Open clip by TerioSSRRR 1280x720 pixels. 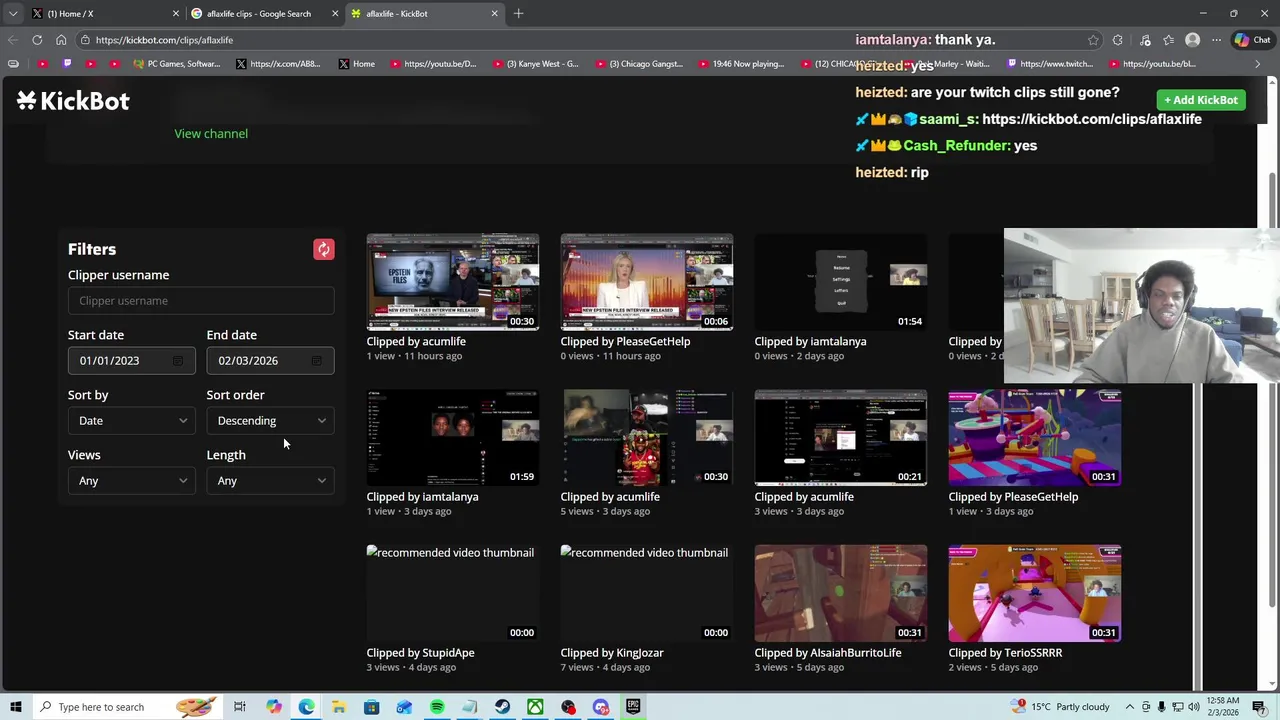coord(1035,593)
